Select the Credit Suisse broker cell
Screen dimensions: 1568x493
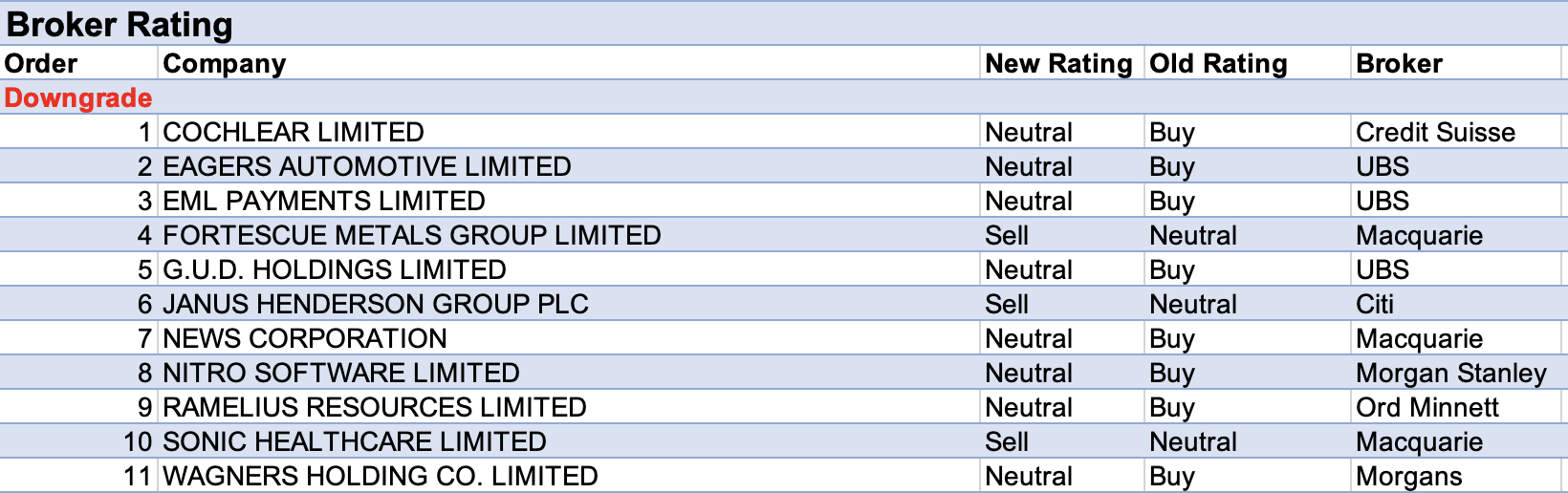1435,132
